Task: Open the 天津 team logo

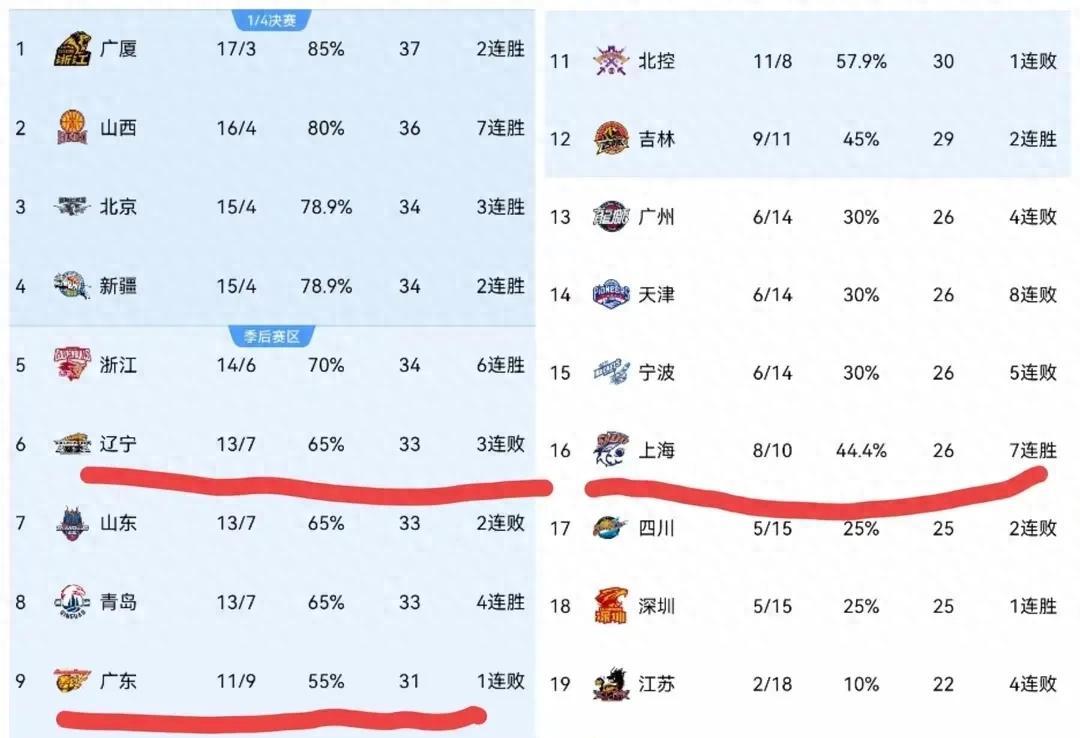Action: [x=610, y=294]
